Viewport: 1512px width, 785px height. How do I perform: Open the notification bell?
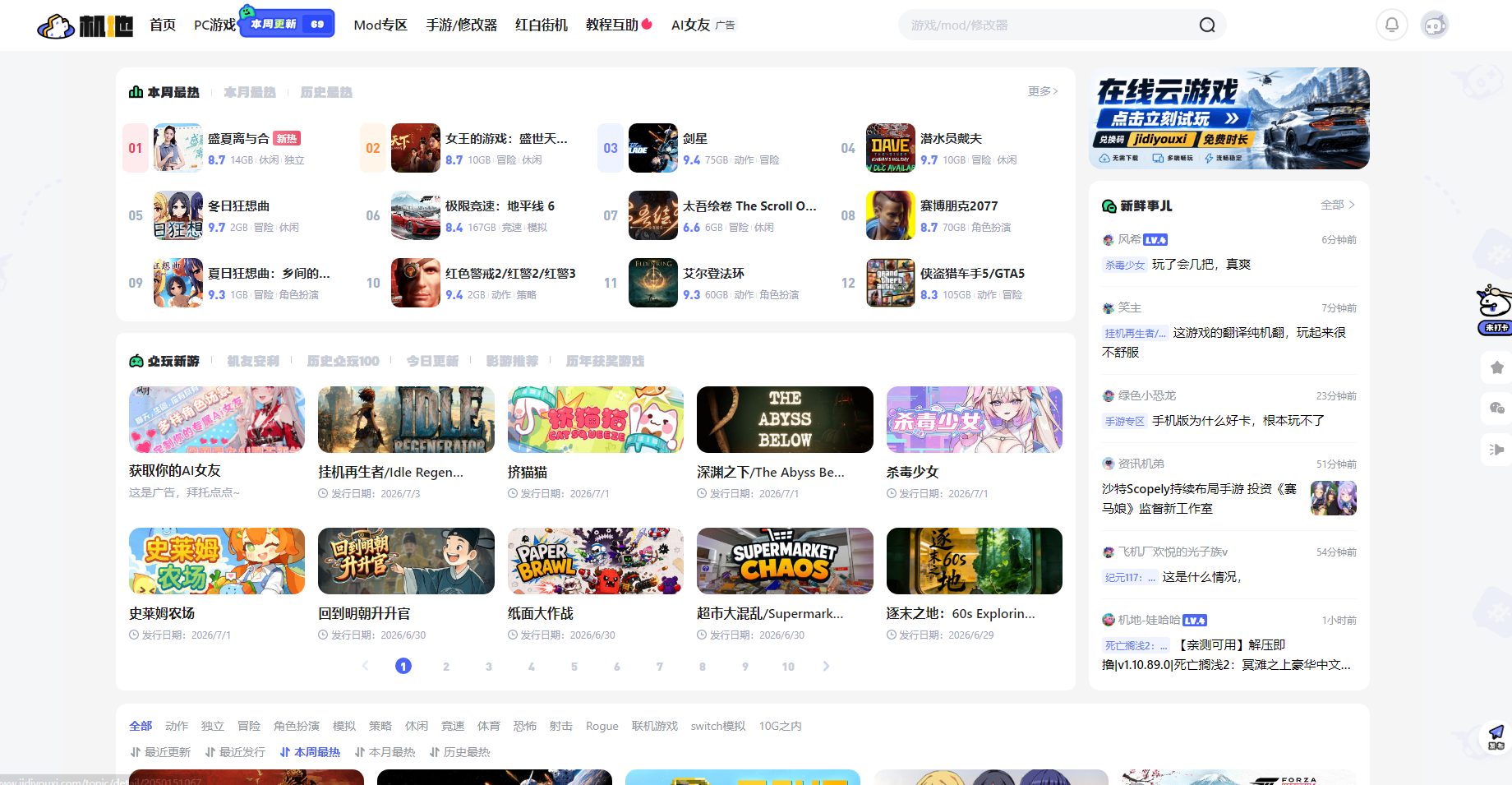tap(1392, 25)
